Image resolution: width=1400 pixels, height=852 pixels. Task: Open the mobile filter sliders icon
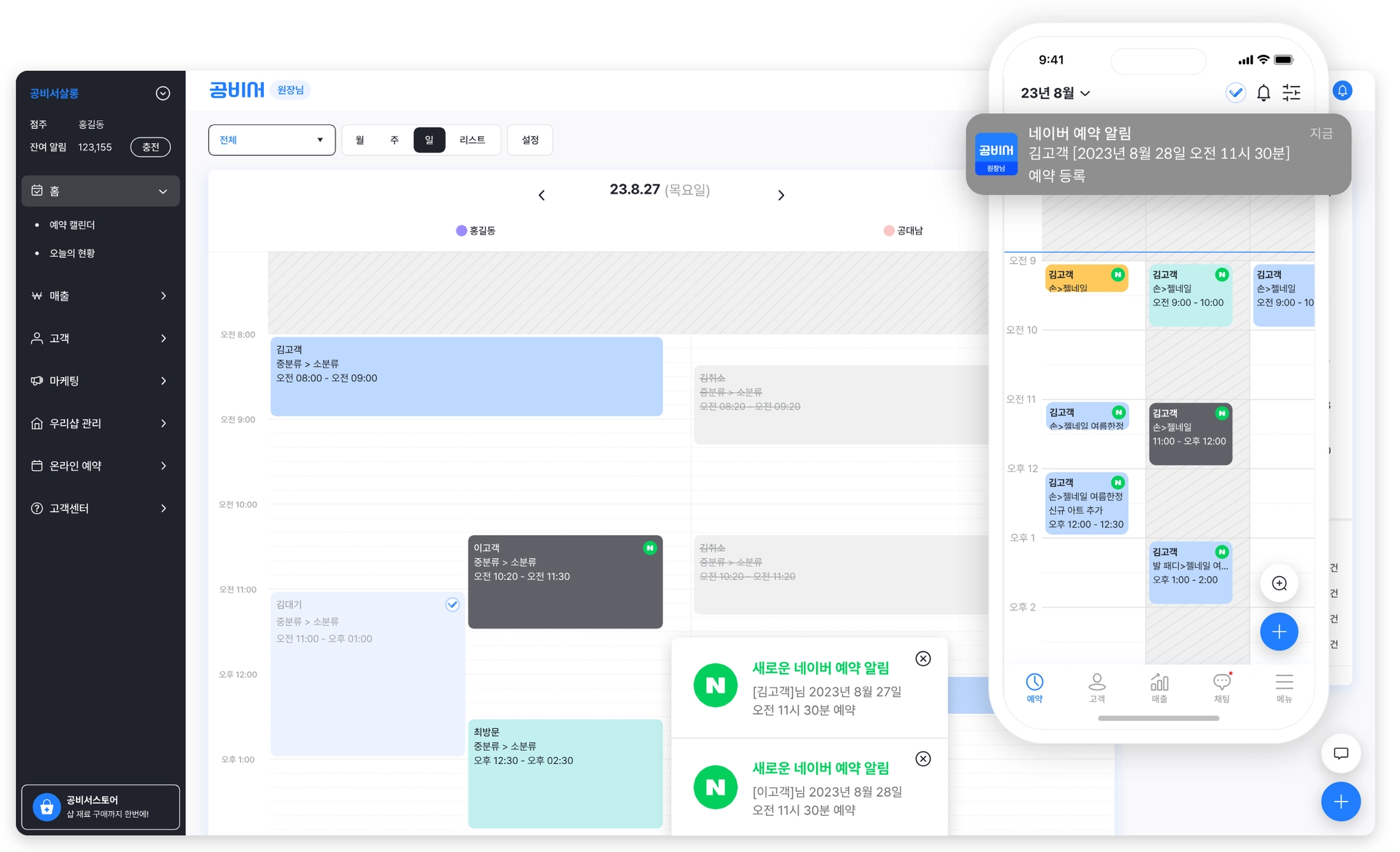pyautogui.click(x=1291, y=92)
